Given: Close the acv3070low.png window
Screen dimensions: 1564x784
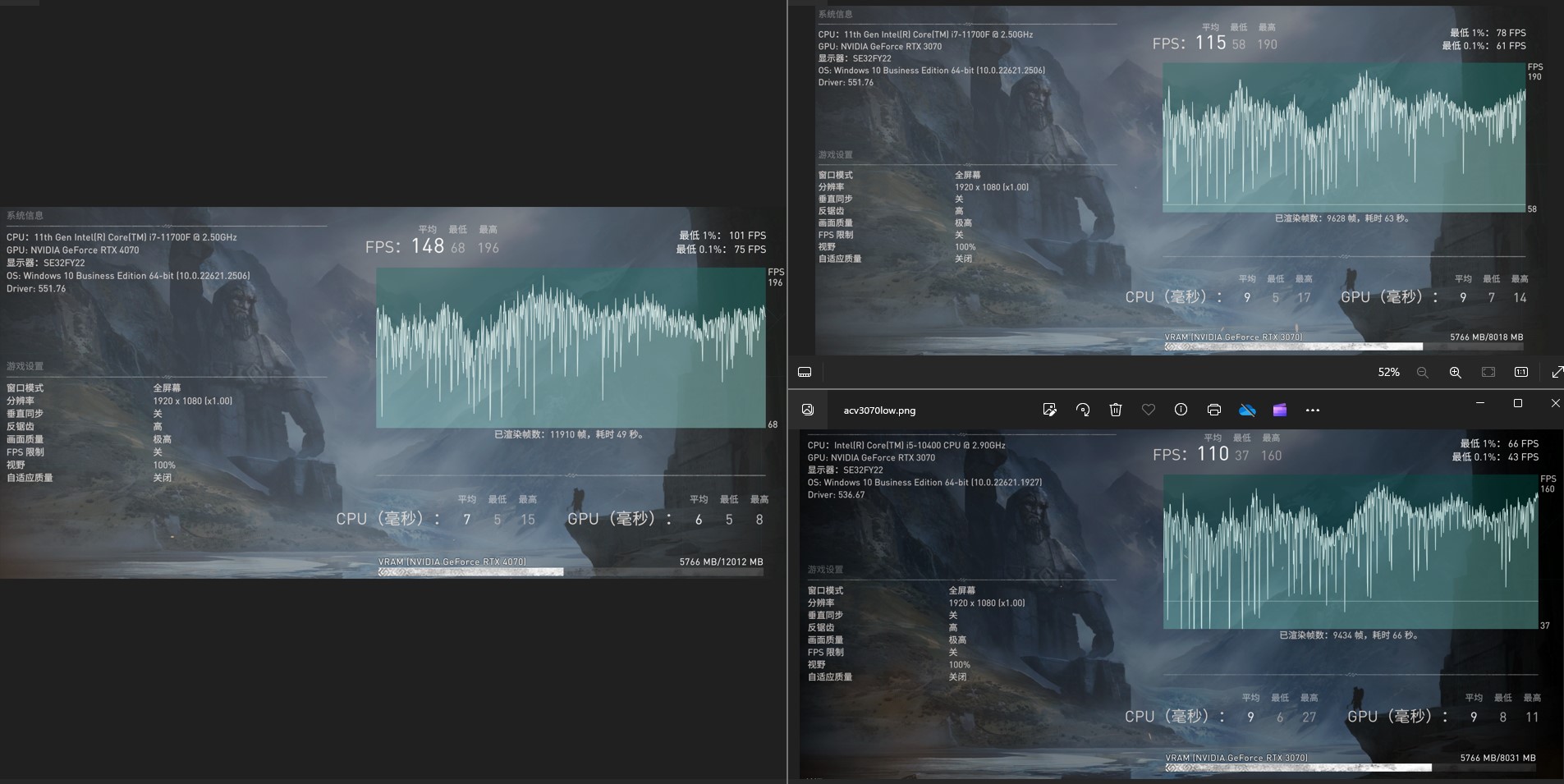Looking at the screenshot, I should coord(1555,403).
